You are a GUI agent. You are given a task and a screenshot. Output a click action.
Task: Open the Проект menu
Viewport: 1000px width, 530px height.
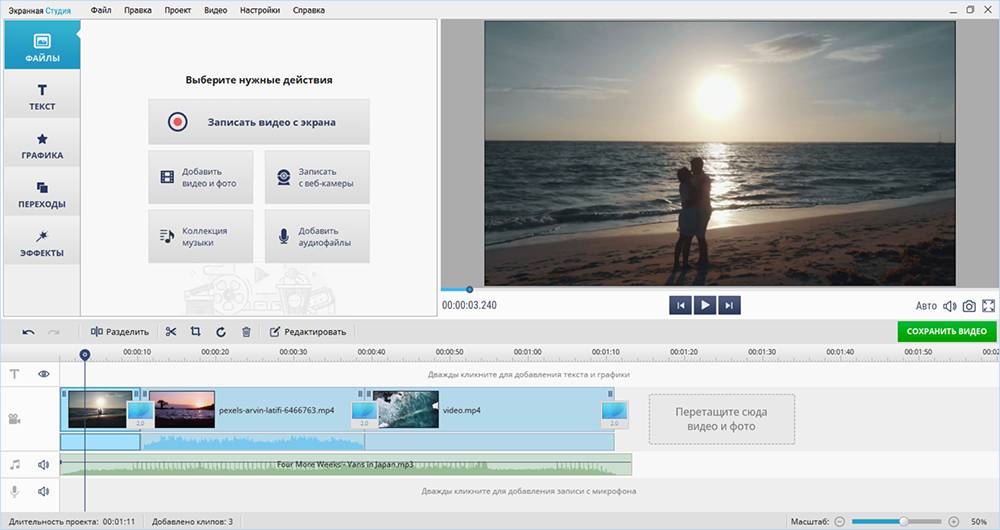pyautogui.click(x=178, y=10)
